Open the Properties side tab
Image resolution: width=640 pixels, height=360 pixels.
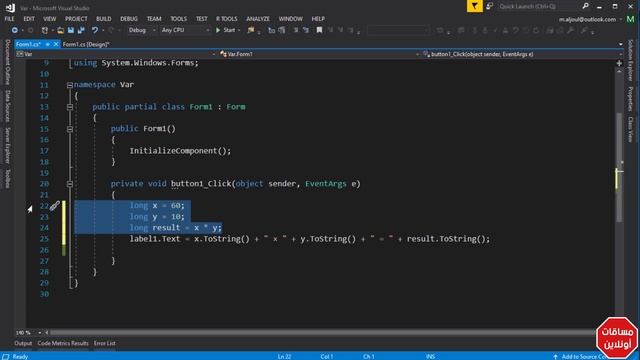point(631,99)
